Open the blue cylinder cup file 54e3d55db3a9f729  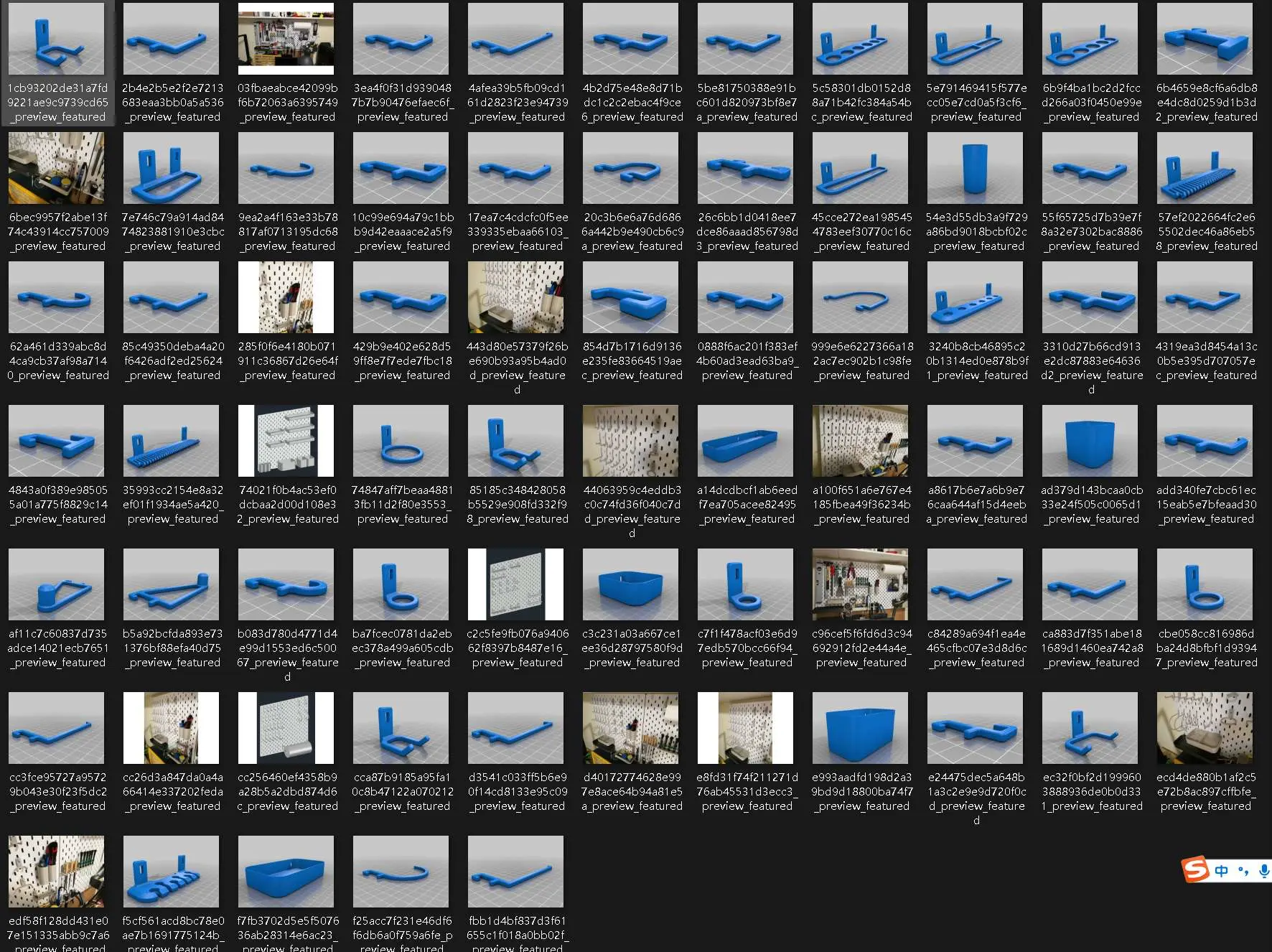(975, 169)
